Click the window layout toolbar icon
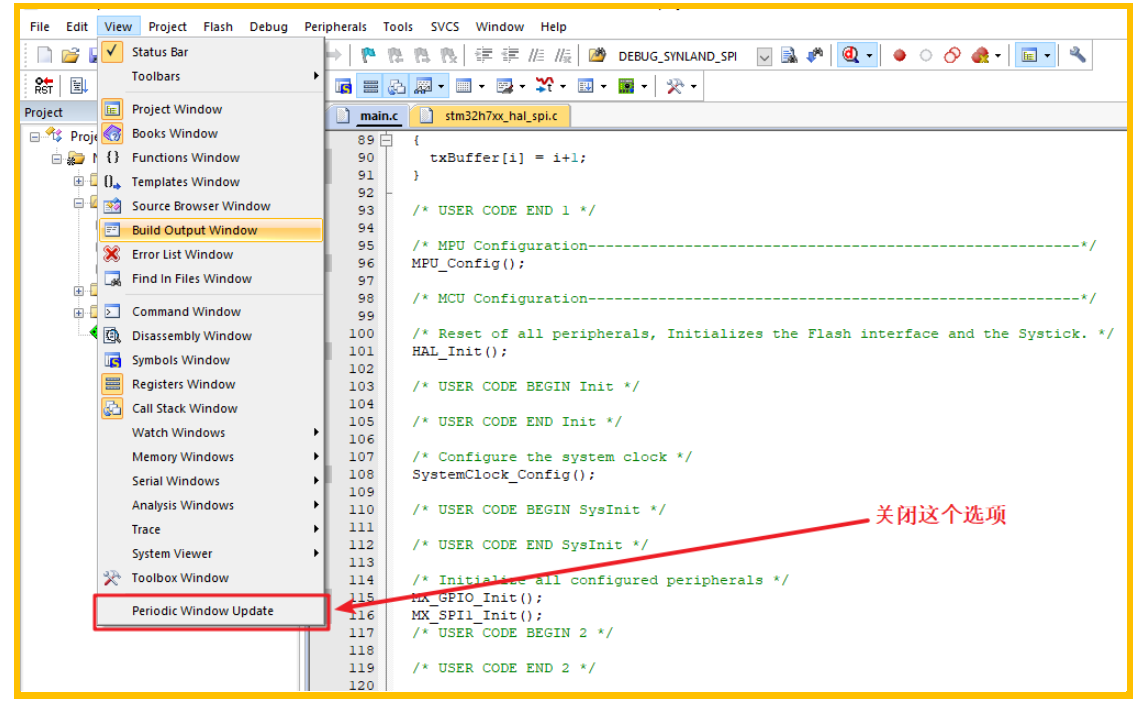Screen dimensions: 1146x706 coord(1029,55)
